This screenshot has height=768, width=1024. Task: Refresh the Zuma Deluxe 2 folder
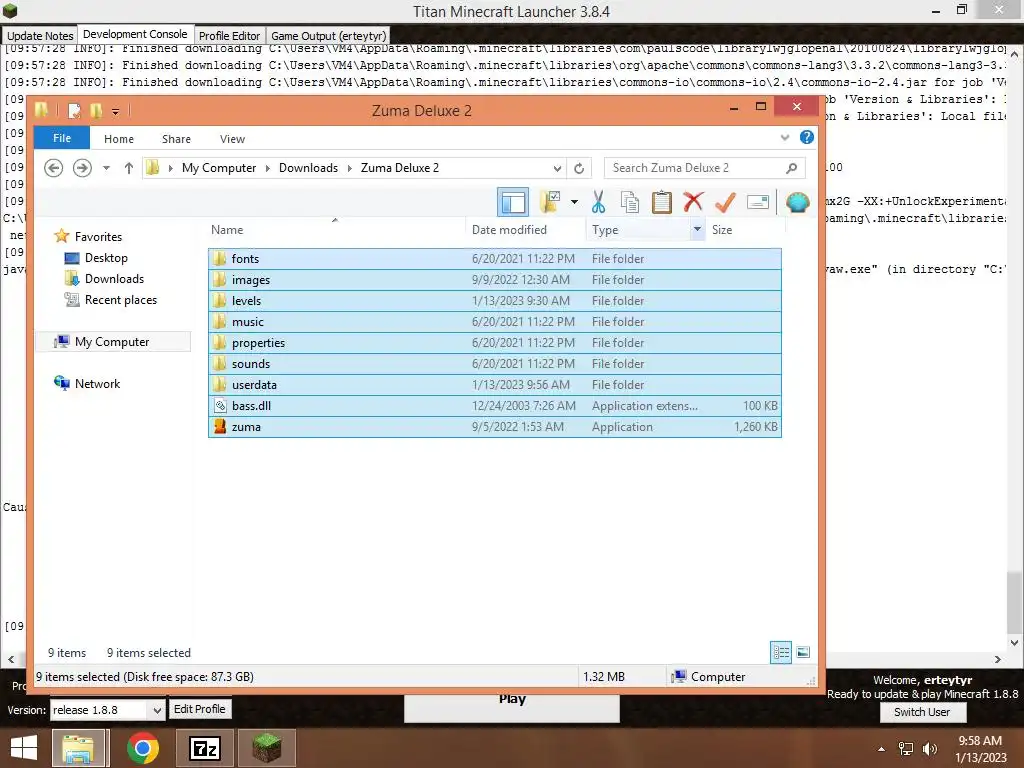coord(579,168)
